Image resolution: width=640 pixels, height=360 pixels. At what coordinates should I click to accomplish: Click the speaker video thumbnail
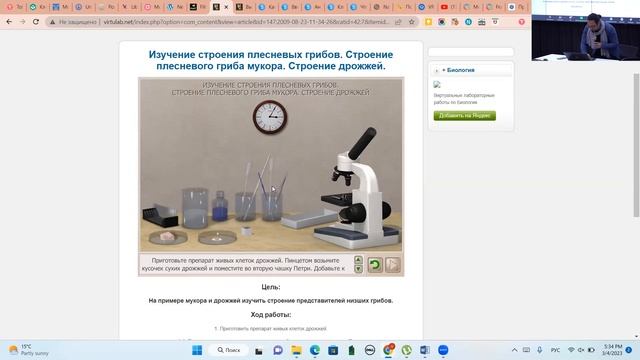(586, 30)
